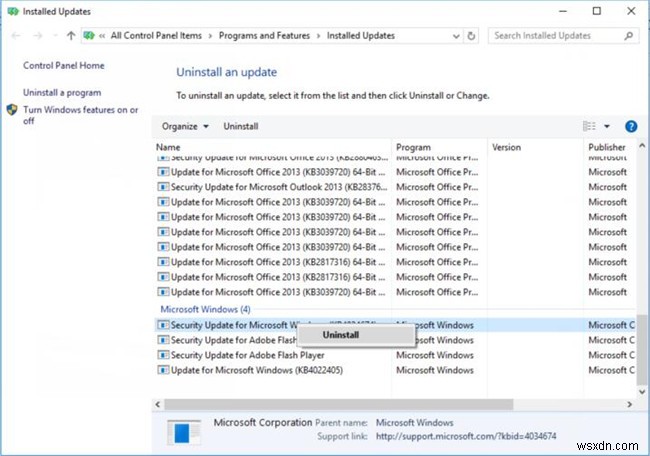This screenshot has height=456, width=650.
Task: Click the address bar Control Panel icon
Action: [x=89, y=36]
